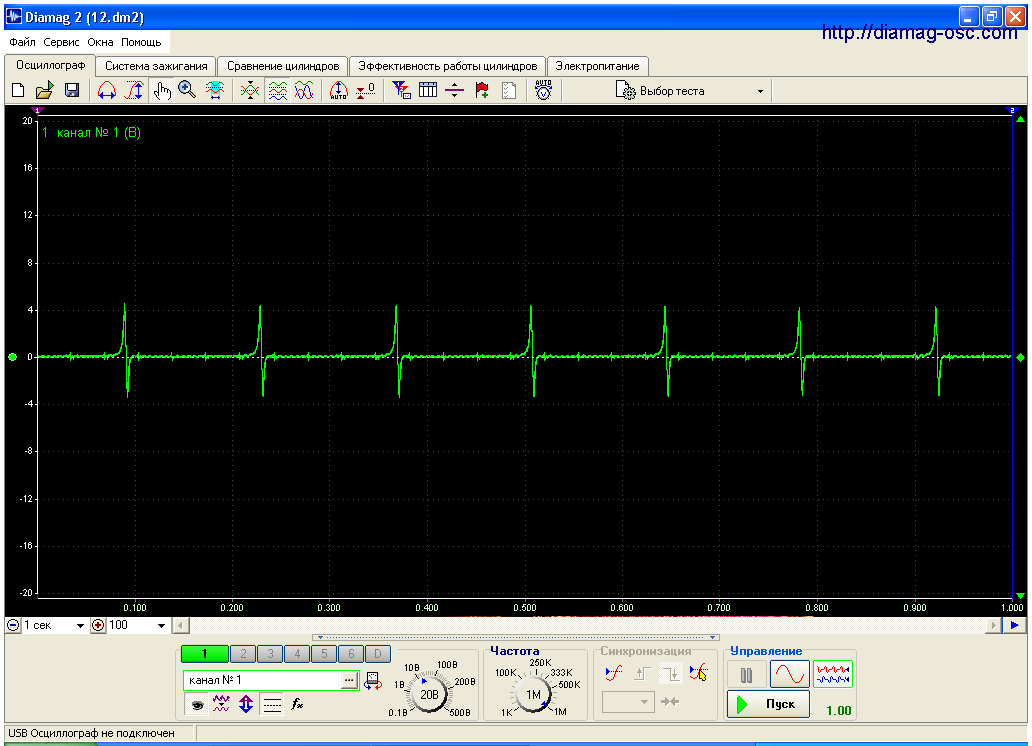Click the AUTO voltmeter icon
1032x746 pixels.
tap(543, 90)
